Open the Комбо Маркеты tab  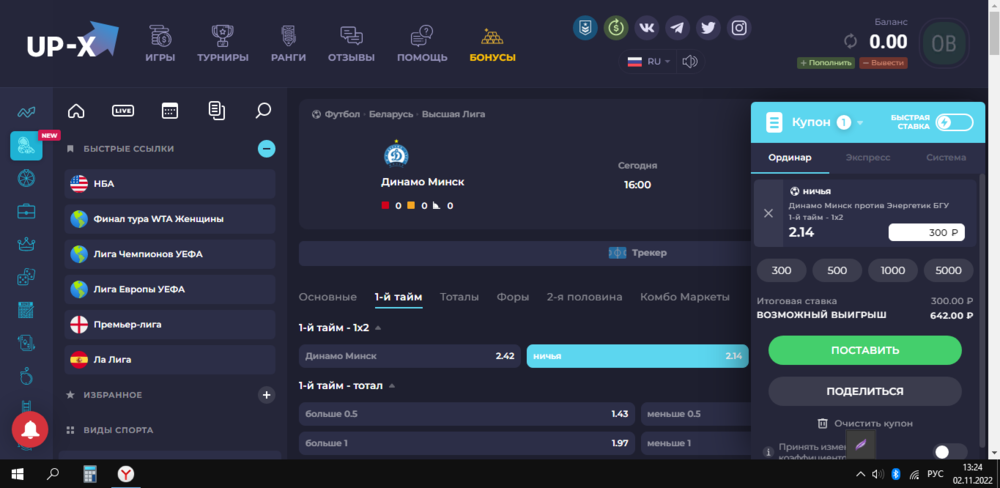click(685, 297)
